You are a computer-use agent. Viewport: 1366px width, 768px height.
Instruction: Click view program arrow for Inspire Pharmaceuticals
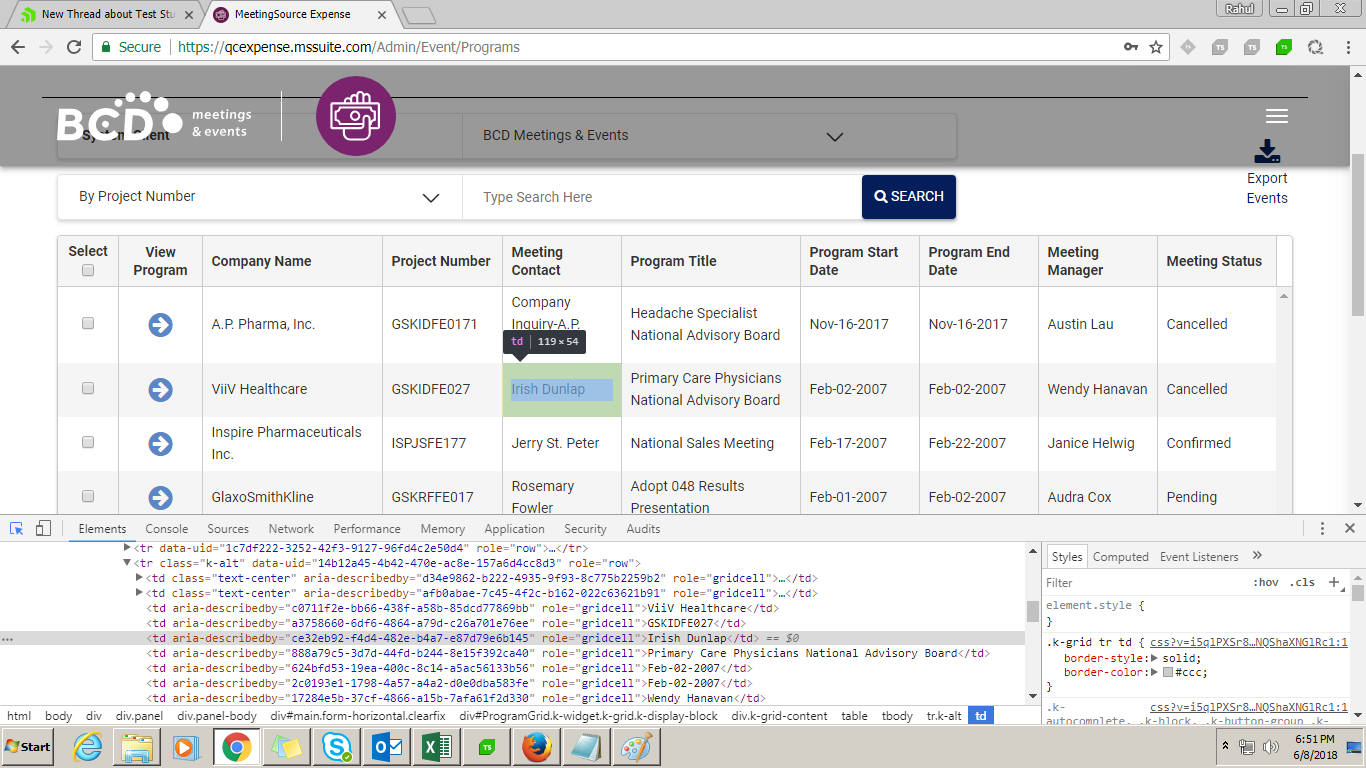pos(160,443)
